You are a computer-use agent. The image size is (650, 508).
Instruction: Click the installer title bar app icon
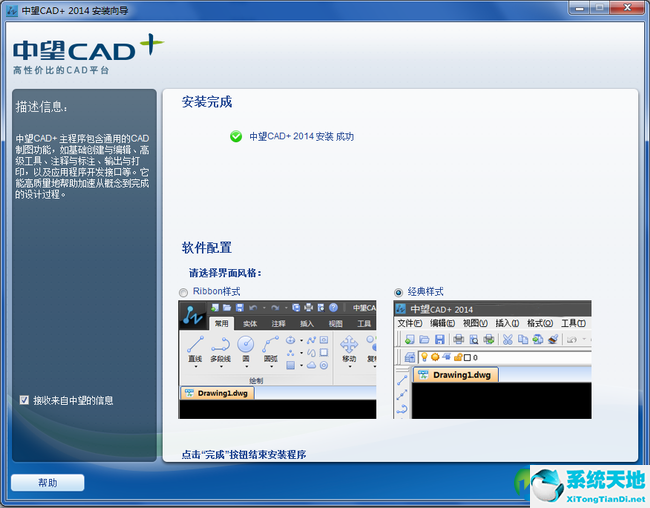coord(12,10)
